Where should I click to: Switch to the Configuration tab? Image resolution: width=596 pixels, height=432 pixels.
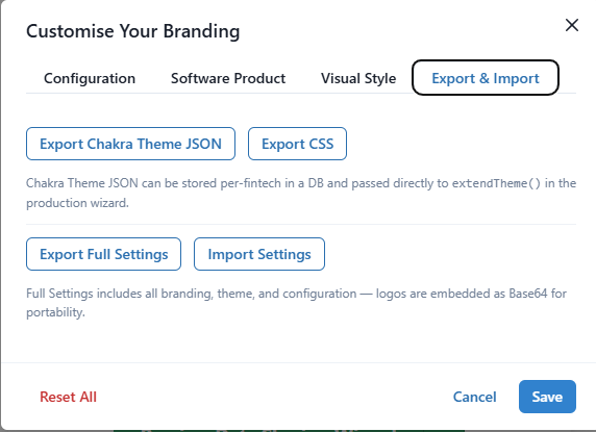[90, 78]
